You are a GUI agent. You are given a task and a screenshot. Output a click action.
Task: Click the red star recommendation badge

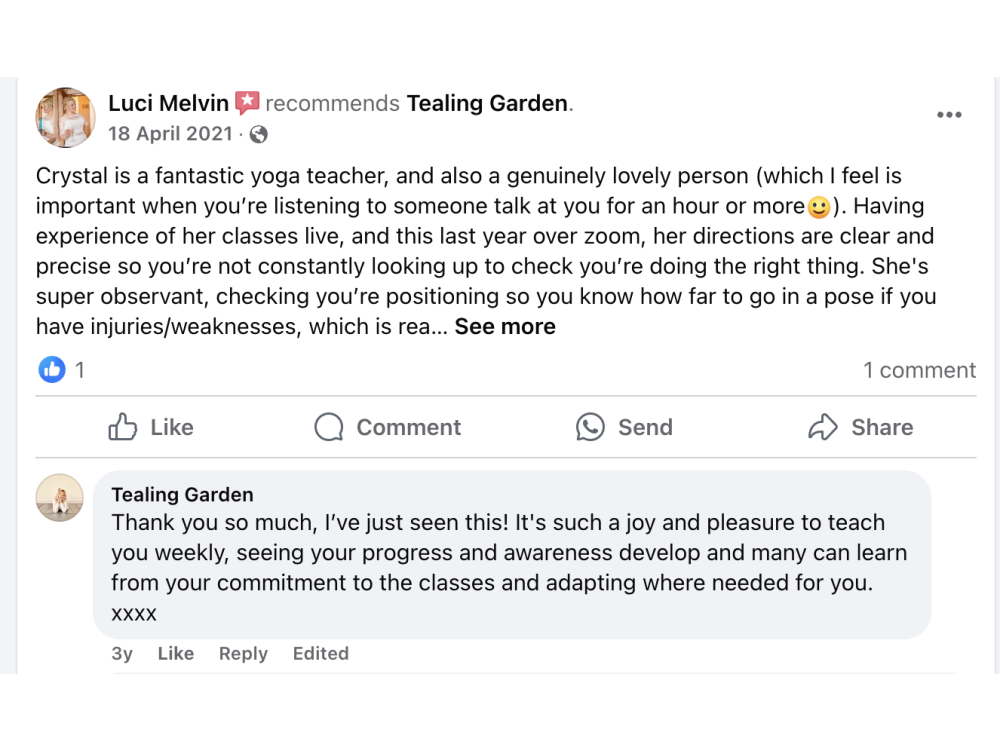tap(247, 103)
